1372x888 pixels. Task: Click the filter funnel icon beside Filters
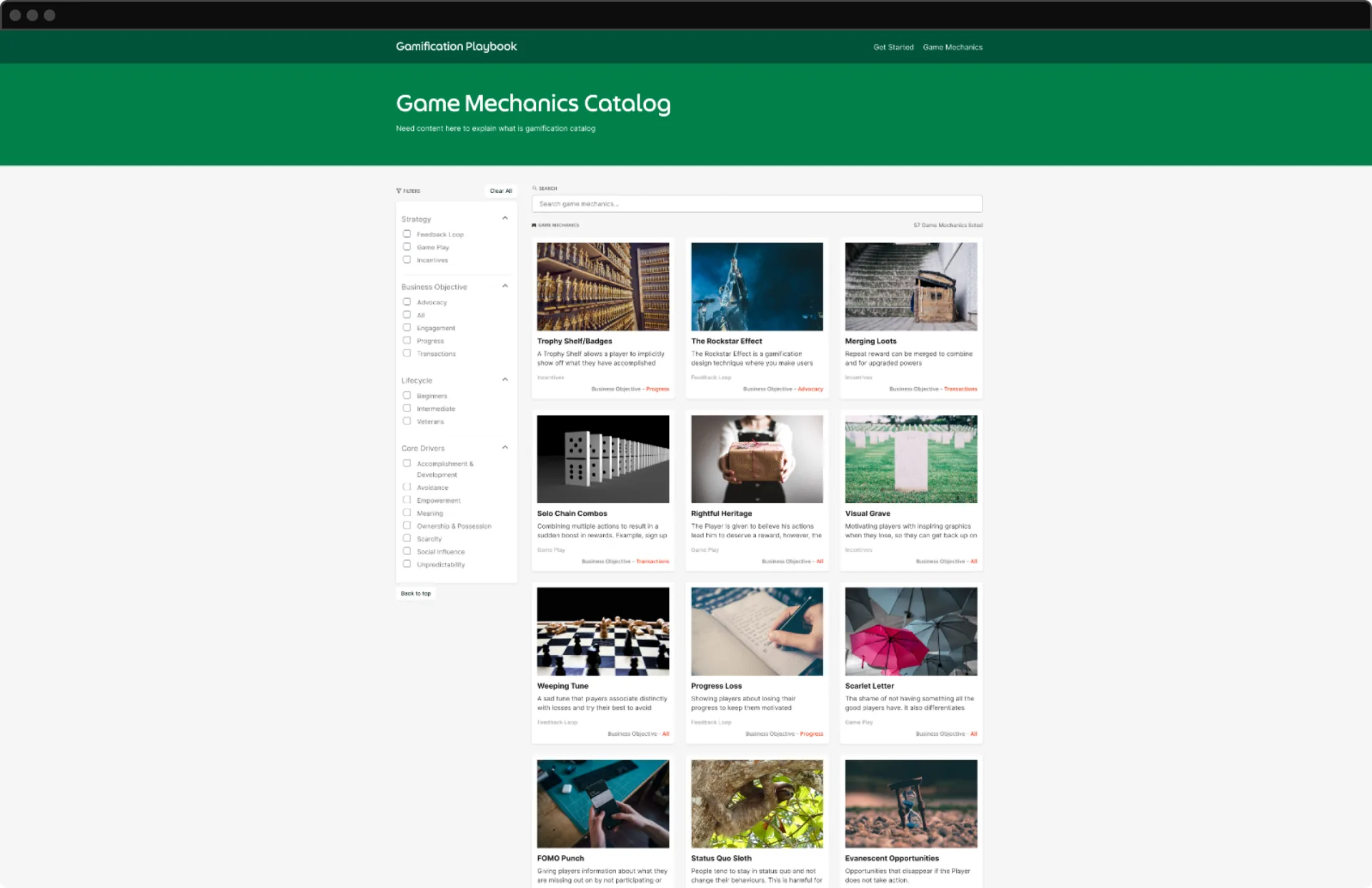(x=399, y=191)
